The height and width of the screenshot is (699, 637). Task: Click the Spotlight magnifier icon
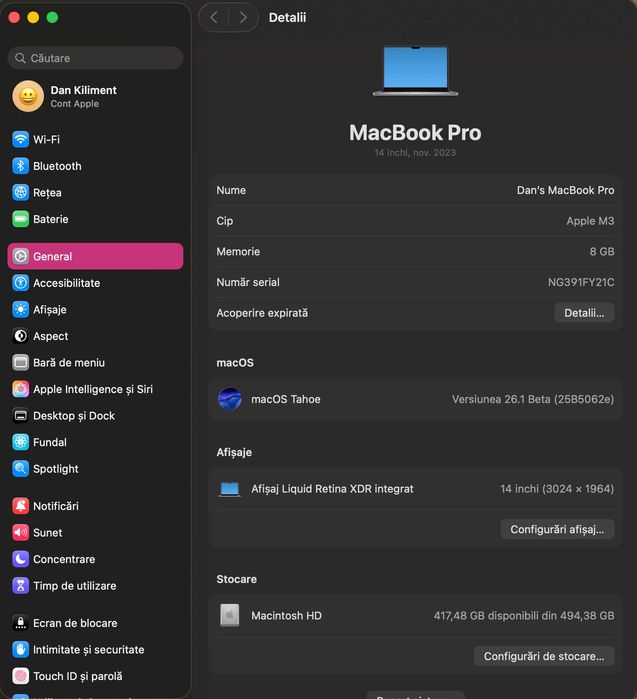click(21, 469)
